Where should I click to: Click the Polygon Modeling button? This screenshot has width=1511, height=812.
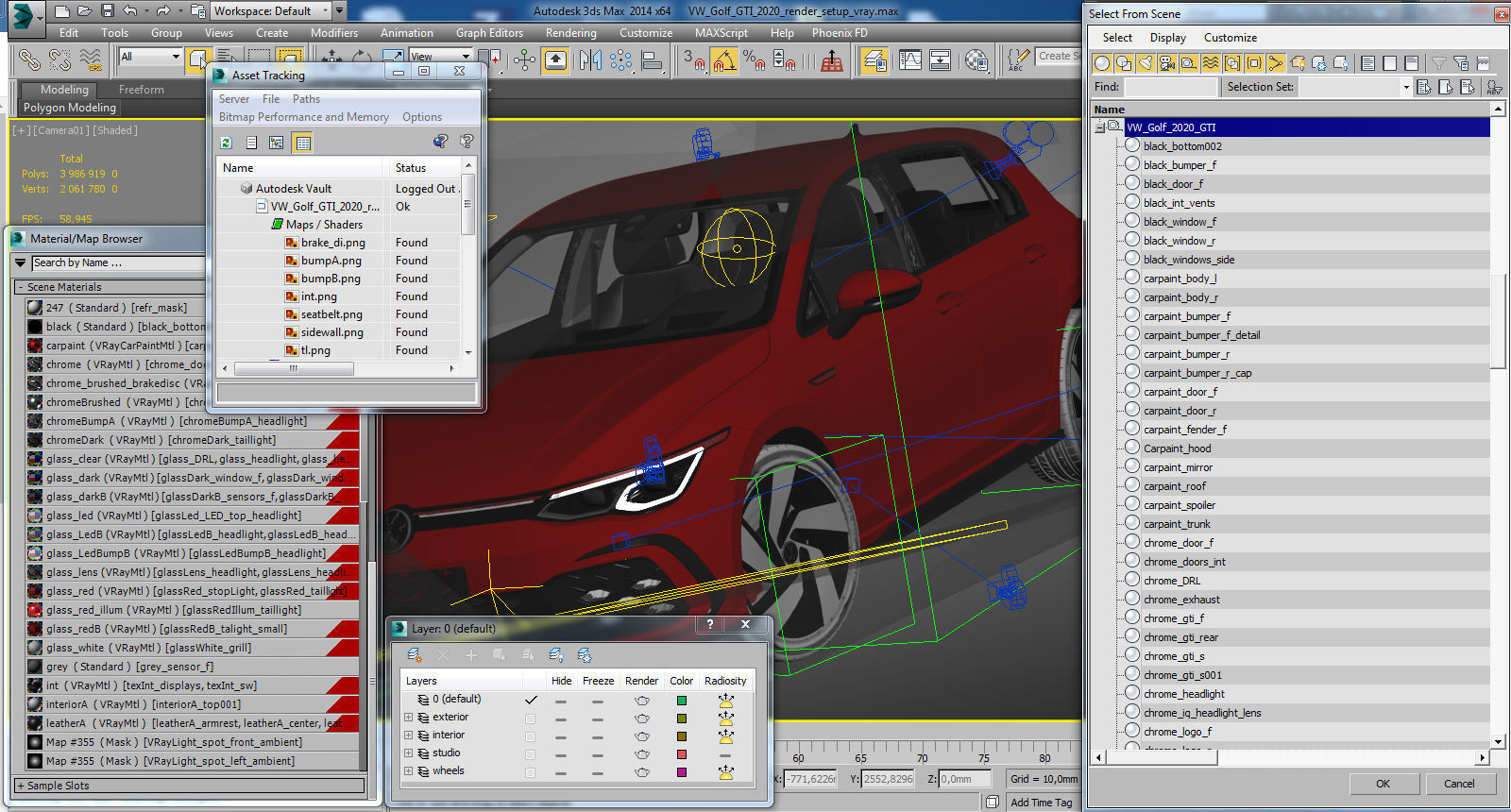pos(70,108)
